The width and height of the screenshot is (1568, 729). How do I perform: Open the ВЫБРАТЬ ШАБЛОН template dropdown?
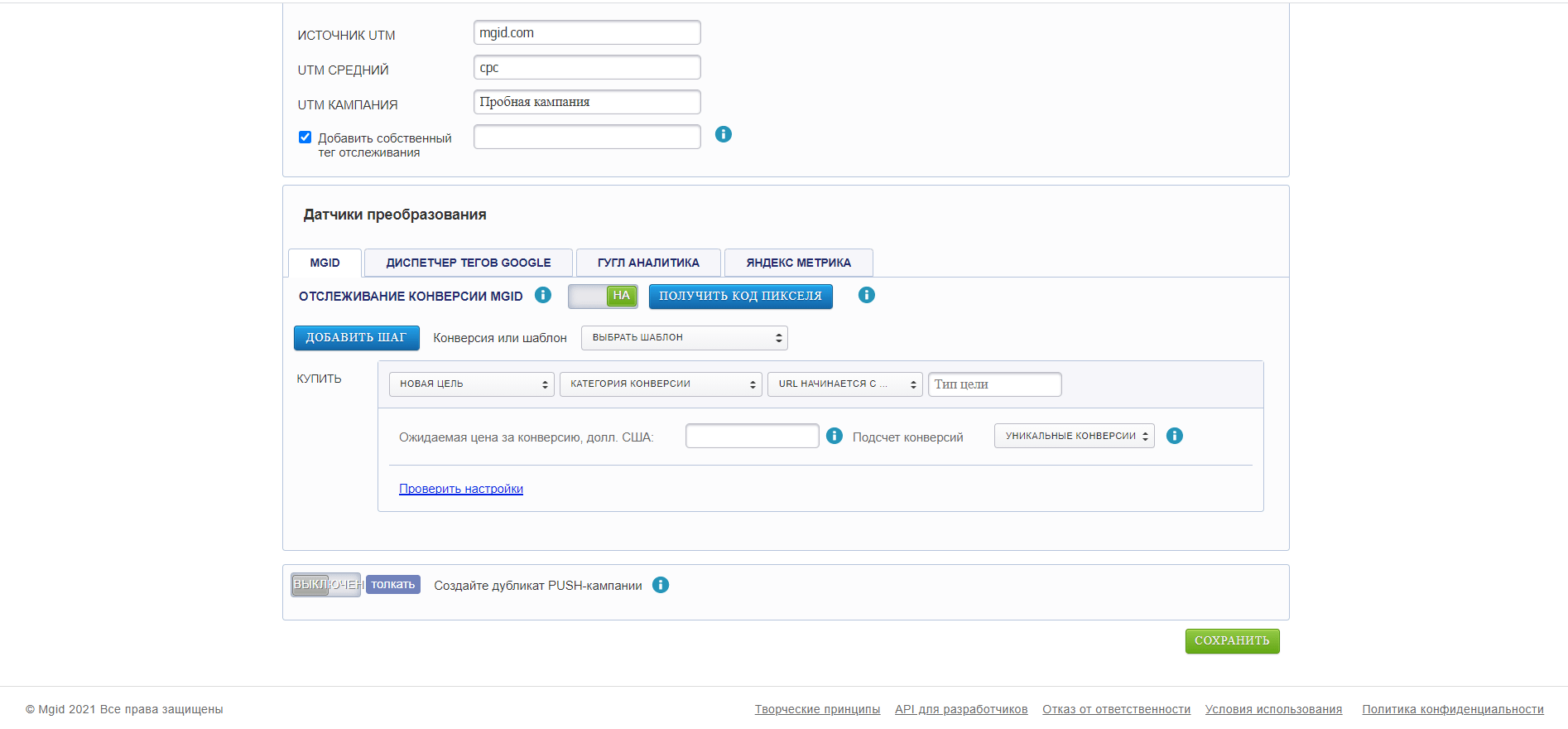[684, 338]
